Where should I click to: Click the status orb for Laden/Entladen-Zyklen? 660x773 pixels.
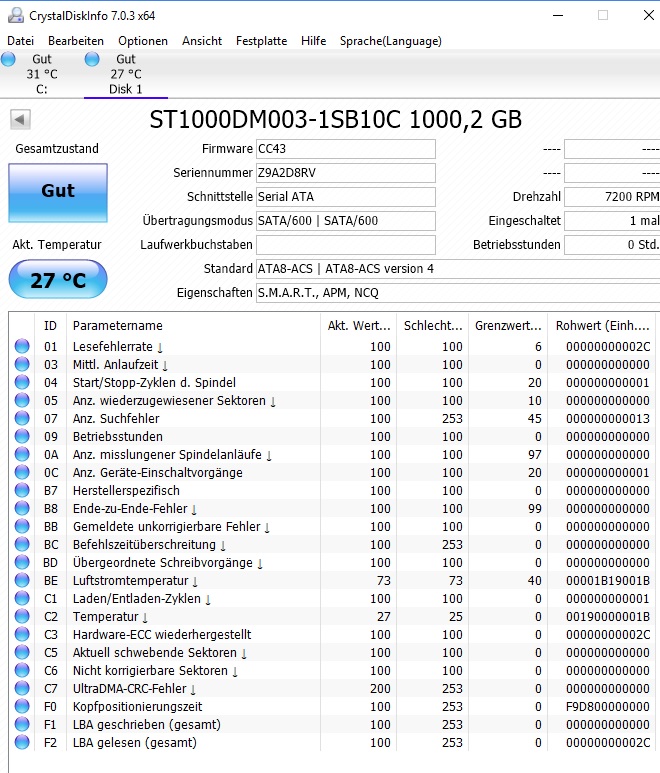(x=22, y=598)
